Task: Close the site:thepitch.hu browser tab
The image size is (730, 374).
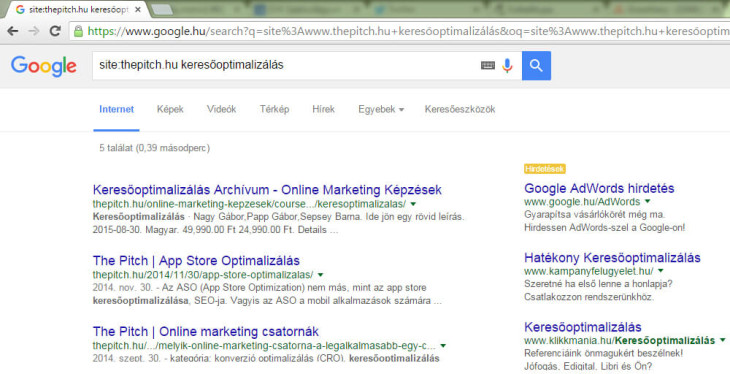Action: point(138,9)
